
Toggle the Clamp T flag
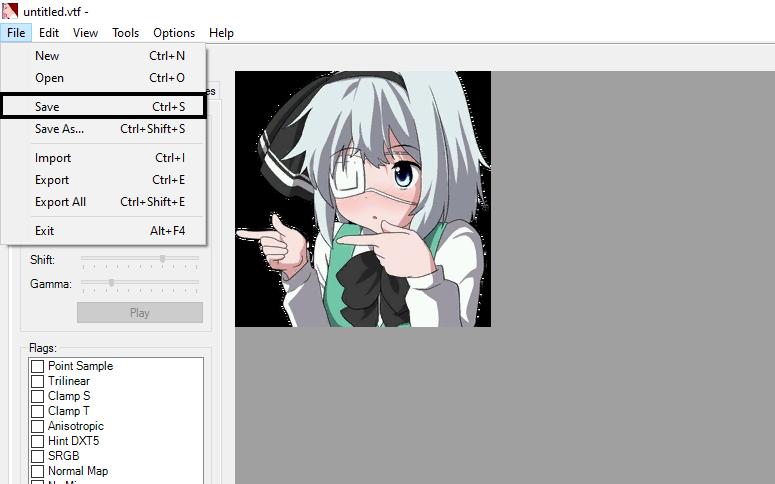tap(38, 411)
